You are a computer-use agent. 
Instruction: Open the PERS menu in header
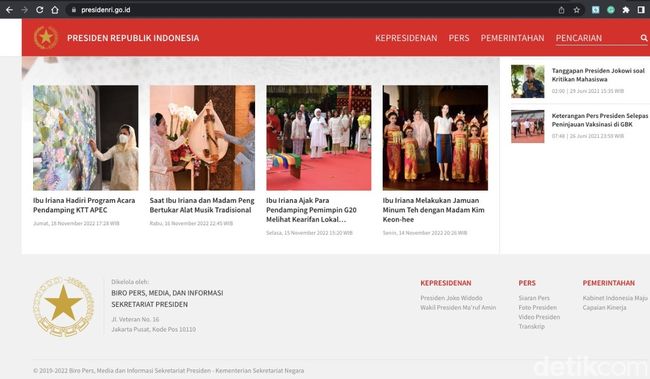(x=459, y=38)
